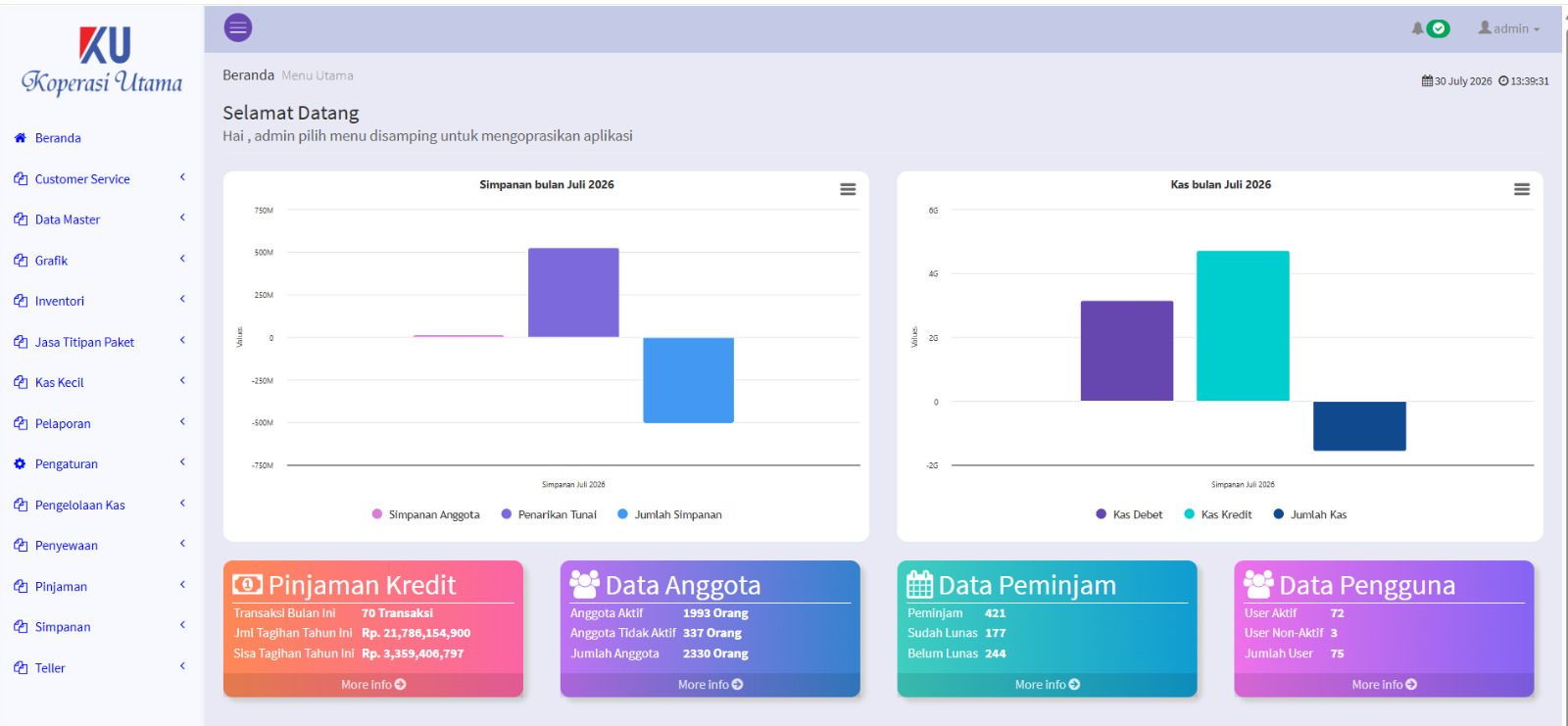
Task: Click the Grafik sidebar icon
Action: pyautogui.click(x=21, y=261)
